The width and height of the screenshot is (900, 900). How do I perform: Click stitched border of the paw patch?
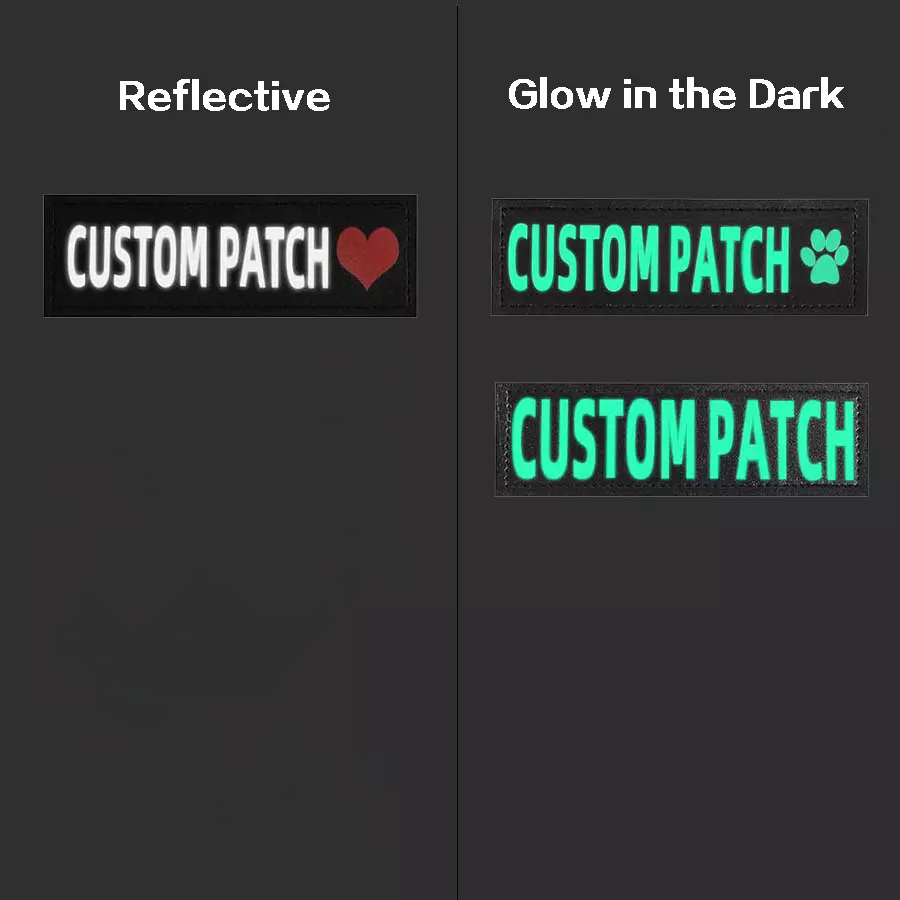(680, 208)
